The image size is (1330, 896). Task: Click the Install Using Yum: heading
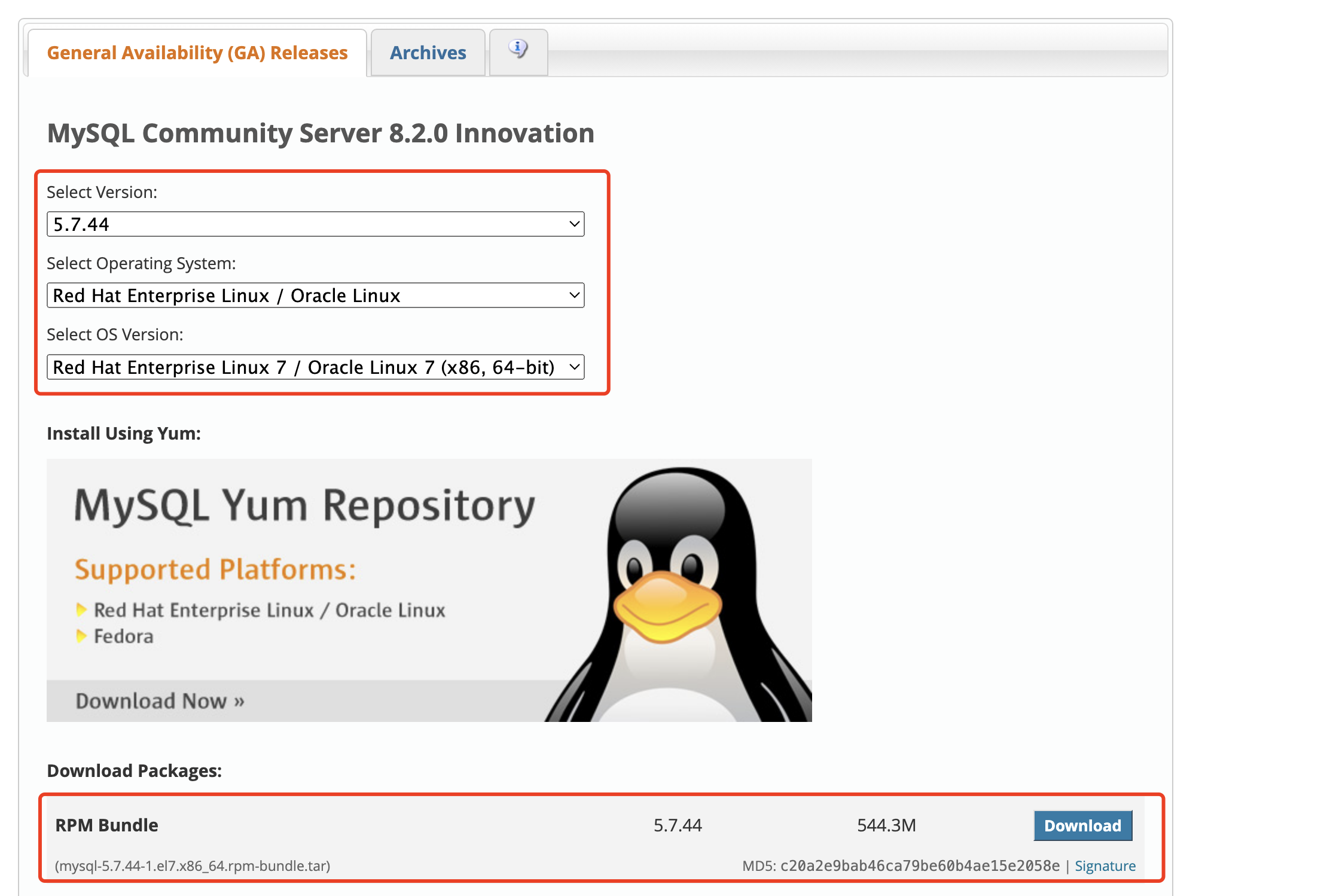click(x=124, y=434)
